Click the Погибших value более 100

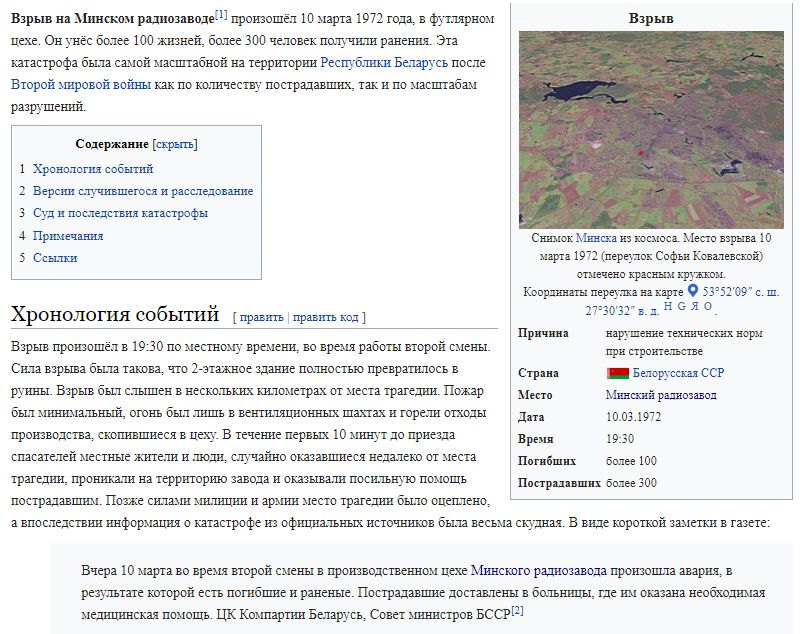pyautogui.click(x=631, y=461)
